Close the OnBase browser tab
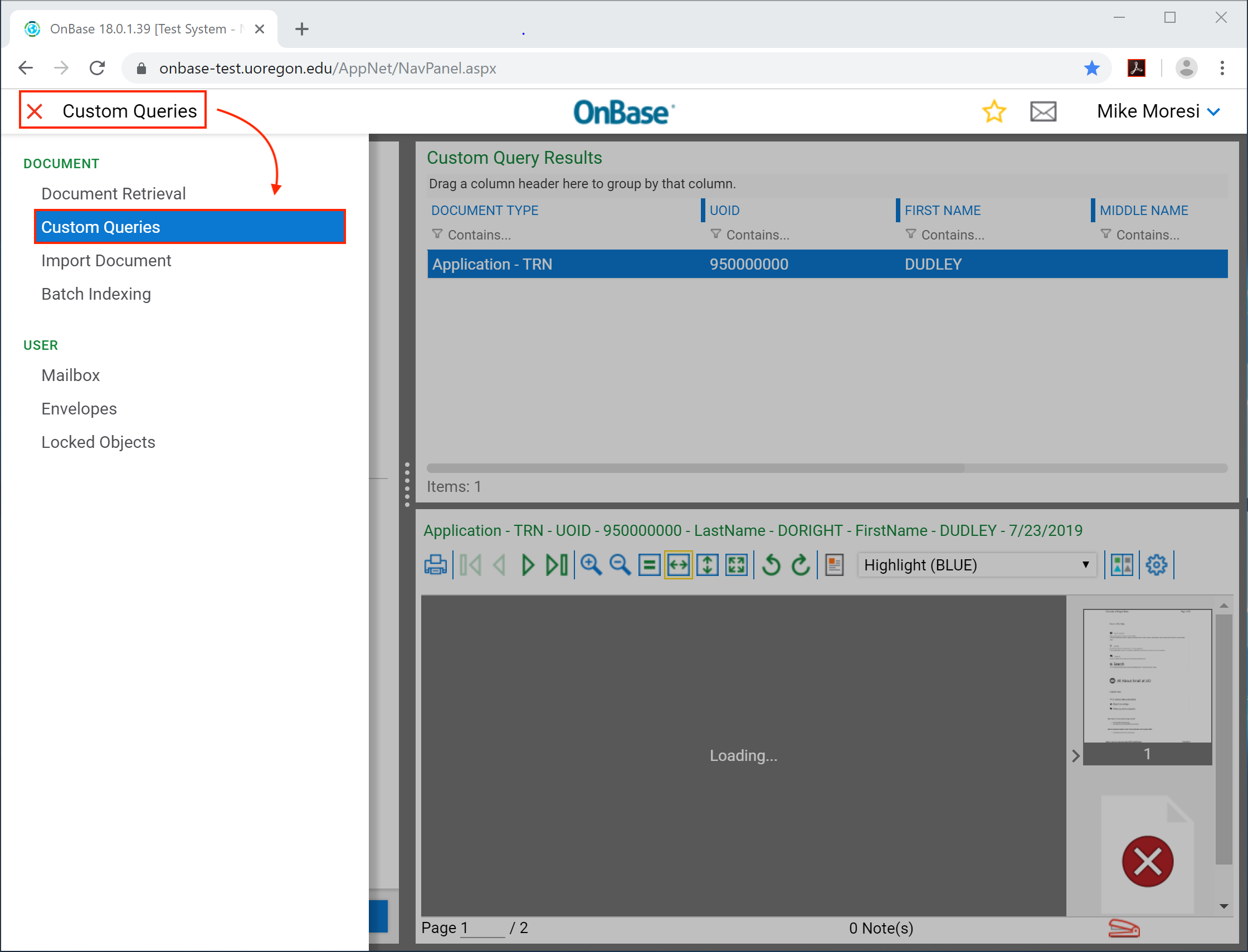This screenshot has height=952, width=1248. point(260,29)
